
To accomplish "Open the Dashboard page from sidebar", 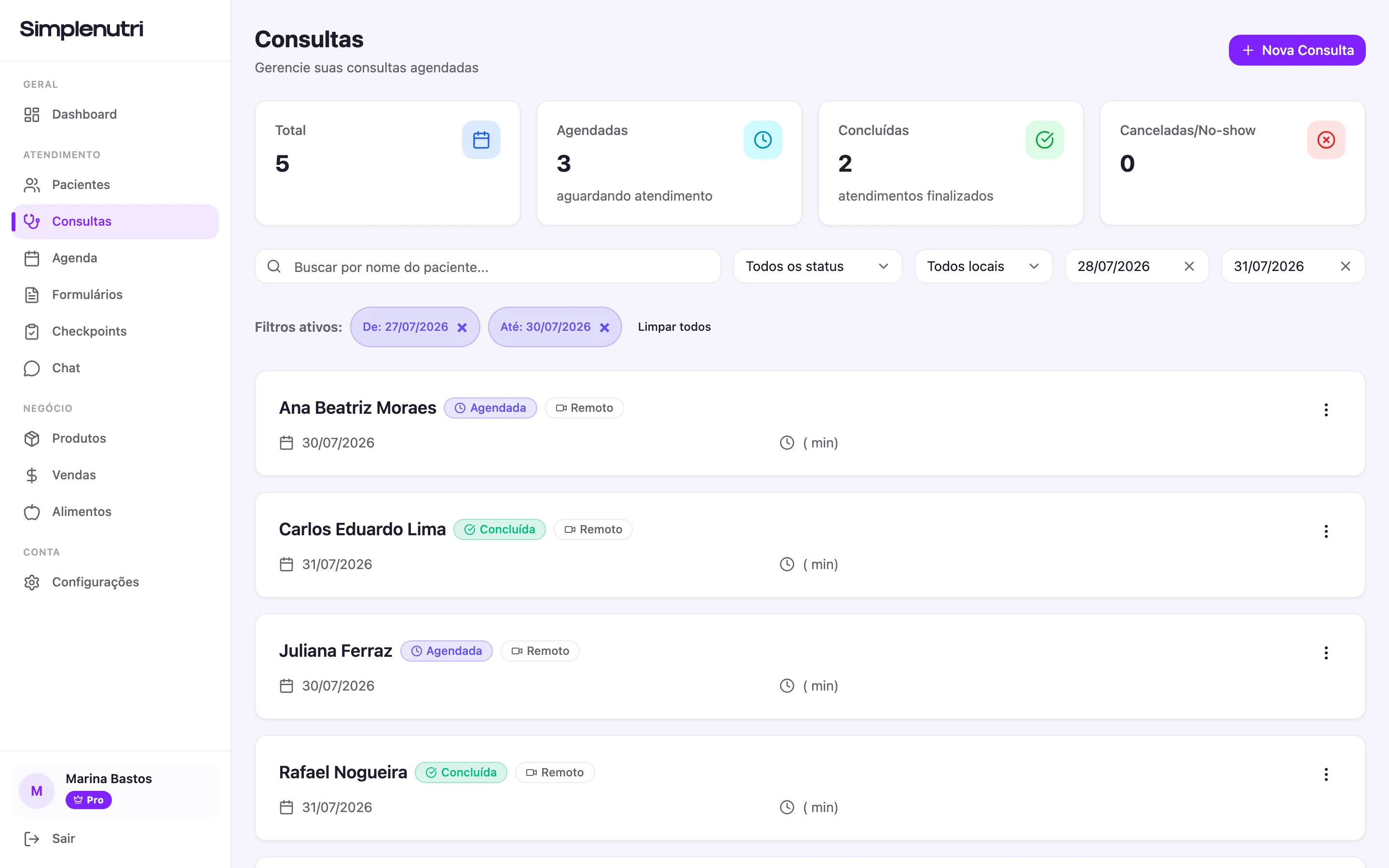I will click(x=115, y=114).
